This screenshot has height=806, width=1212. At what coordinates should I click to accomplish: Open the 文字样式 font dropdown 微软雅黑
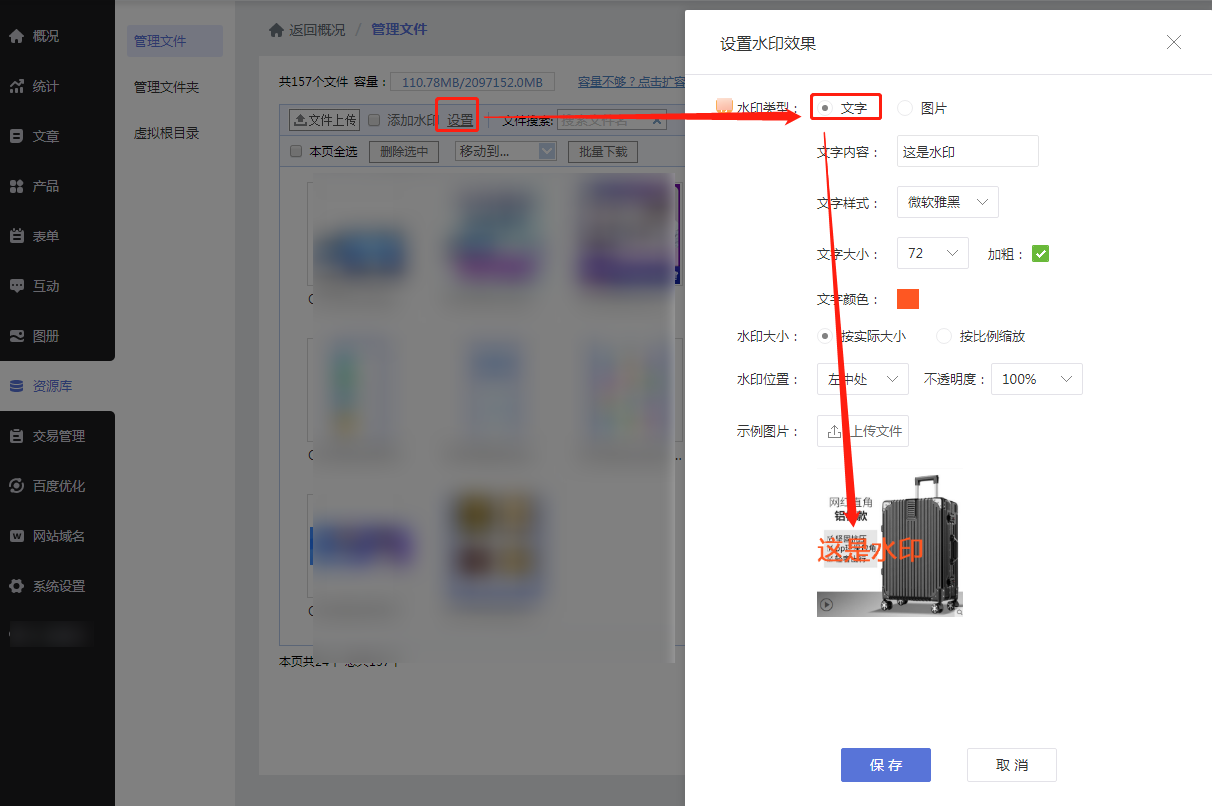click(947, 202)
